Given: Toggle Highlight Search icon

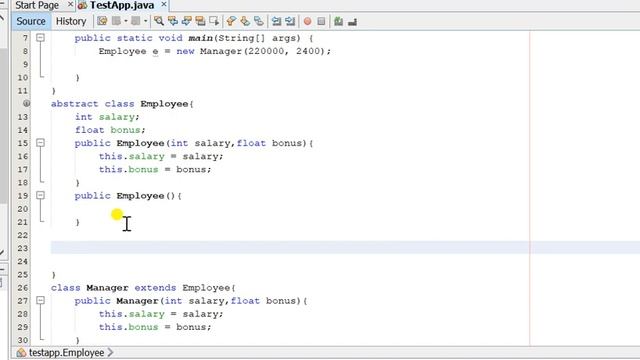Looking at the screenshot, I should 200,21.
